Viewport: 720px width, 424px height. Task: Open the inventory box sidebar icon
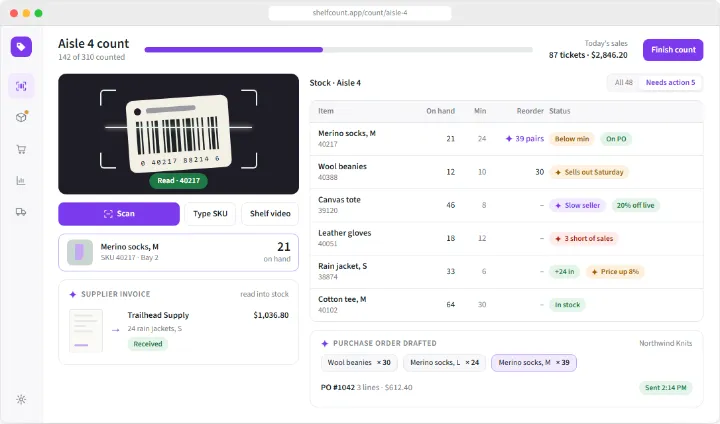[x=21, y=117]
